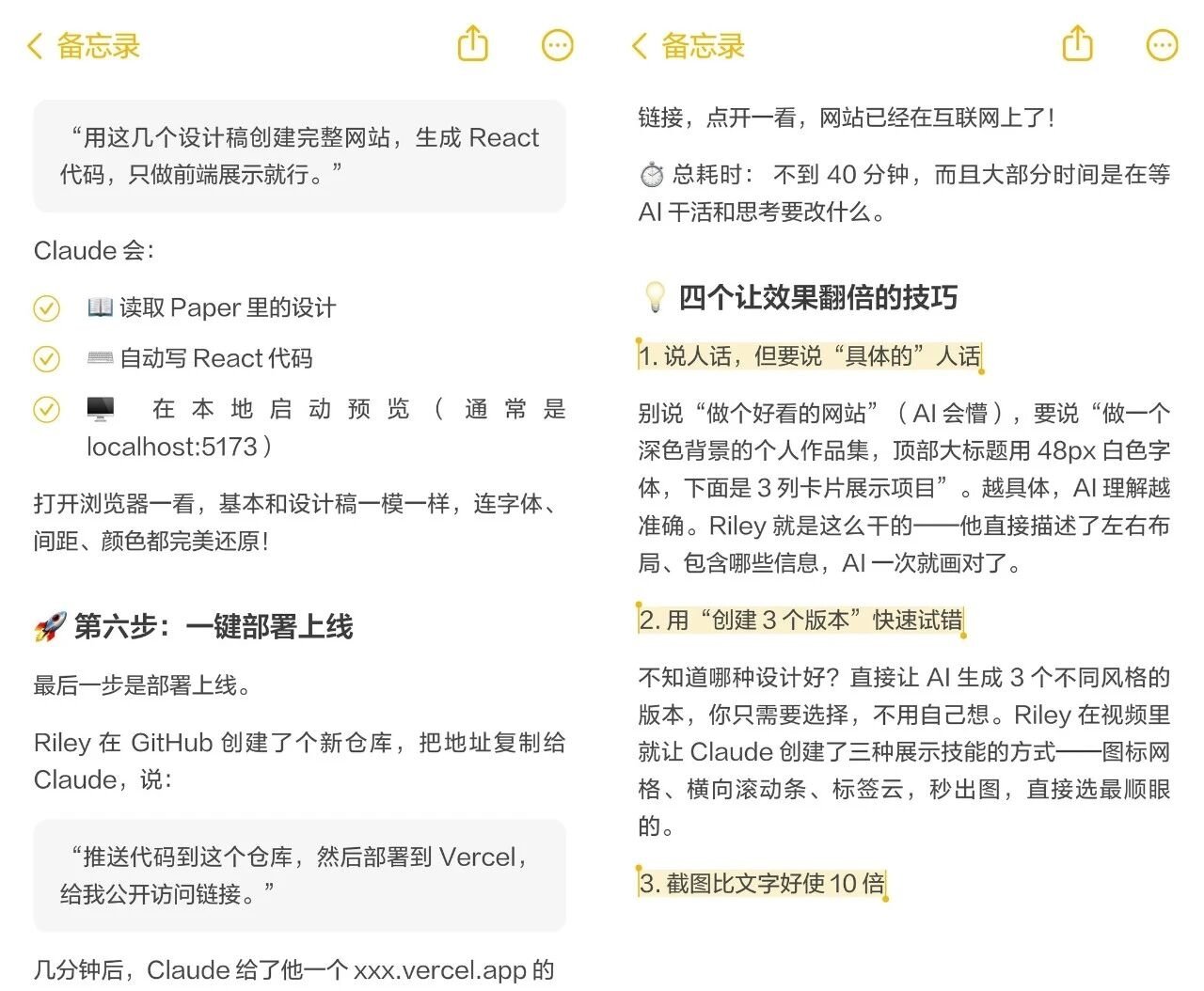The height and width of the screenshot is (991, 1204).
Task: Toggle the checkmark beside 自动写 React 代码
Action: click(46, 359)
